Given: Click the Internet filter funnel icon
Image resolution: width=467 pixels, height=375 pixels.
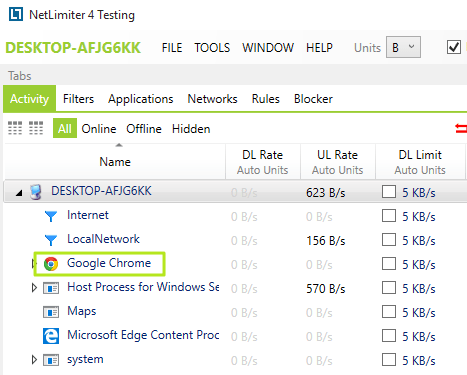Looking at the screenshot, I should (51, 216).
